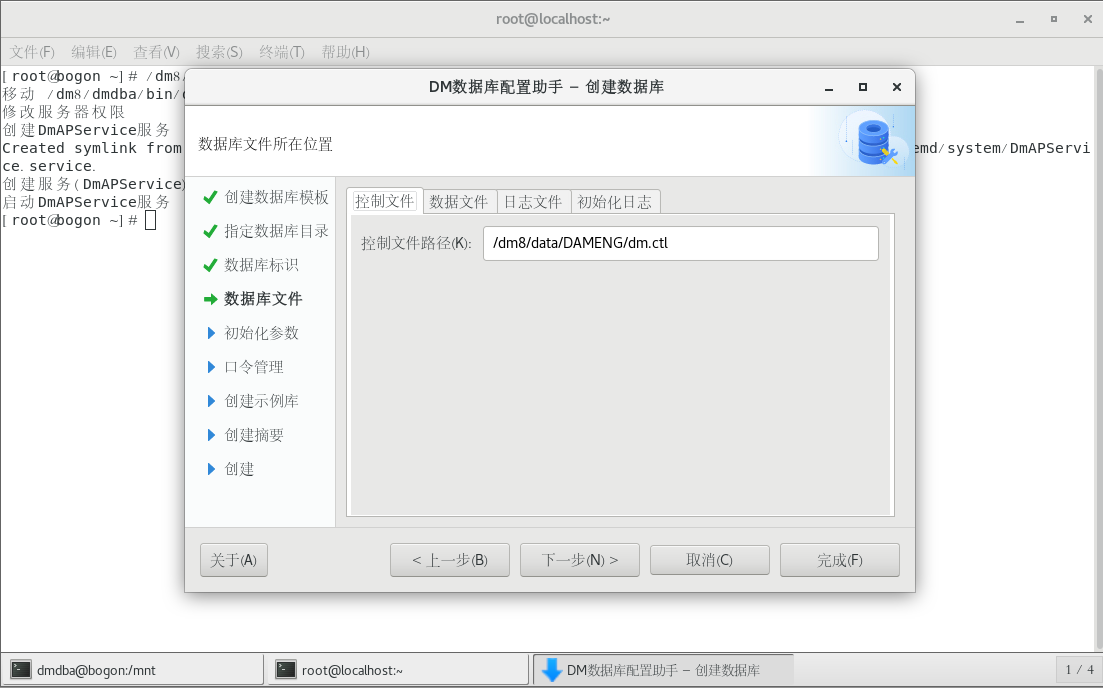Select the final 创建 step

[x=239, y=469]
